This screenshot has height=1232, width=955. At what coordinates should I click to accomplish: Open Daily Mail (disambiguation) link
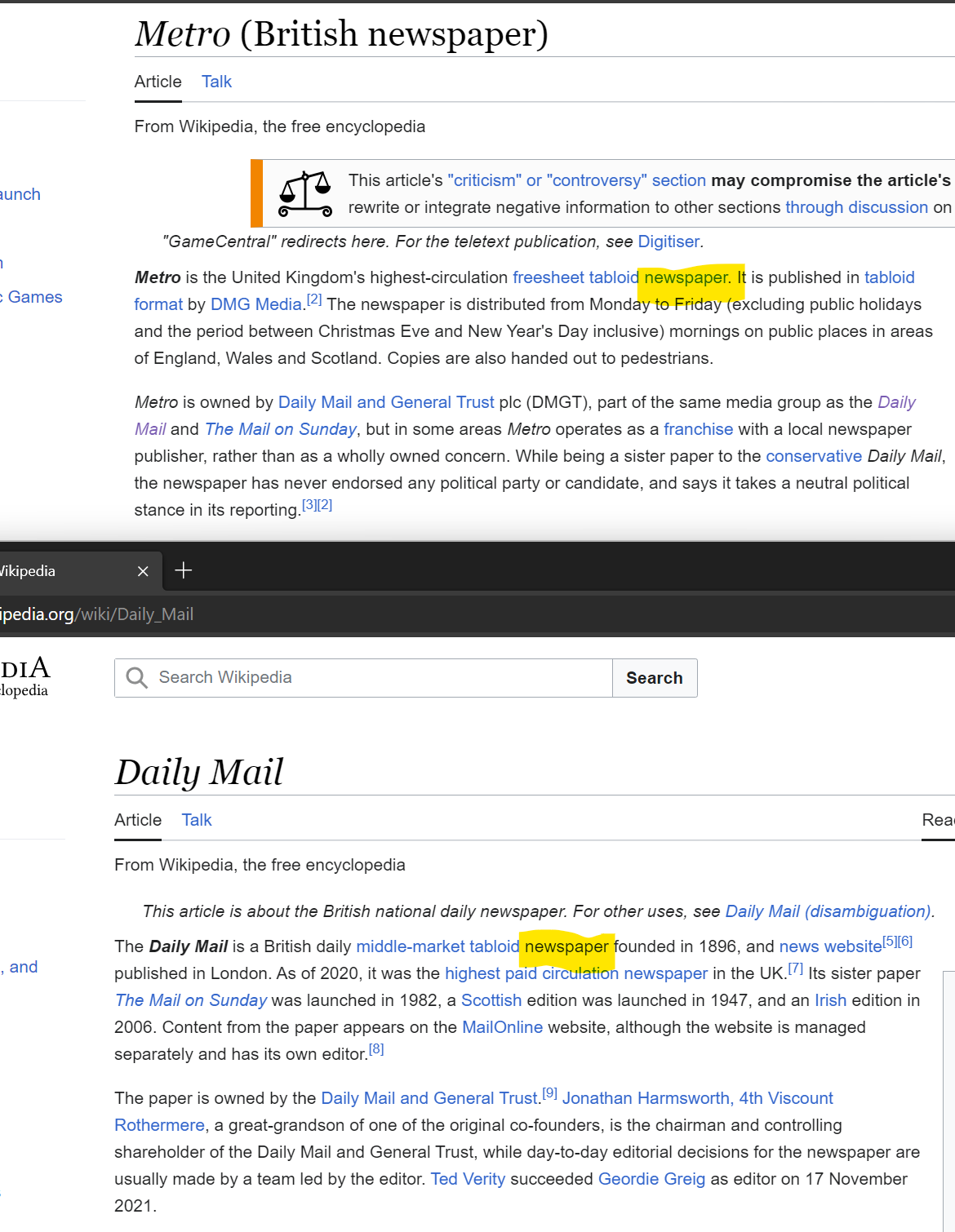coord(828,911)
